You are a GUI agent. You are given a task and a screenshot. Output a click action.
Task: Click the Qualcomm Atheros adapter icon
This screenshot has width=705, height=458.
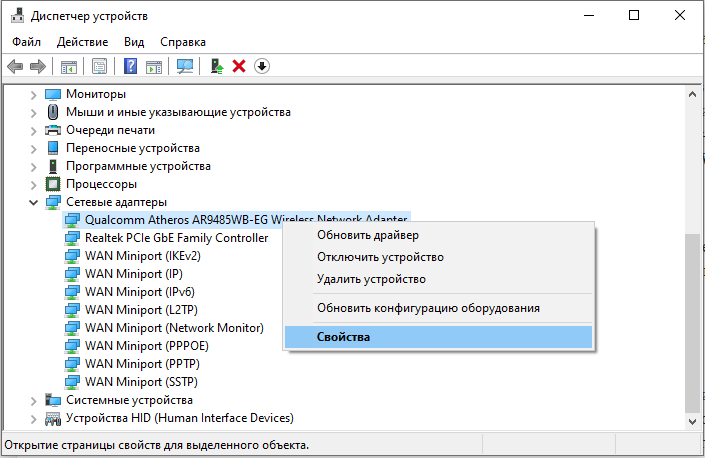72,220
